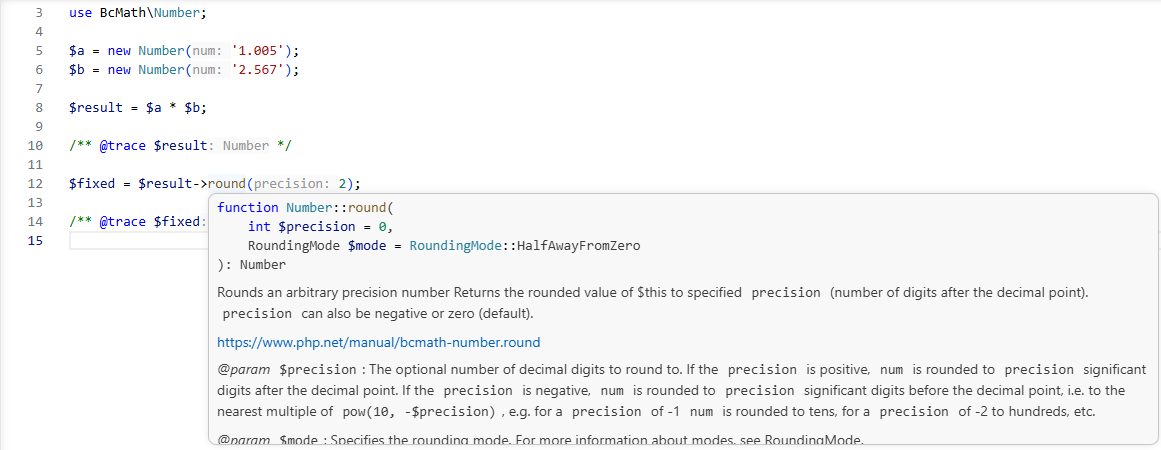The height and width of the screenshot is (450, 1161).
Task: Open the php.net bcmath-number.round manual link
Action: (378, 343)
